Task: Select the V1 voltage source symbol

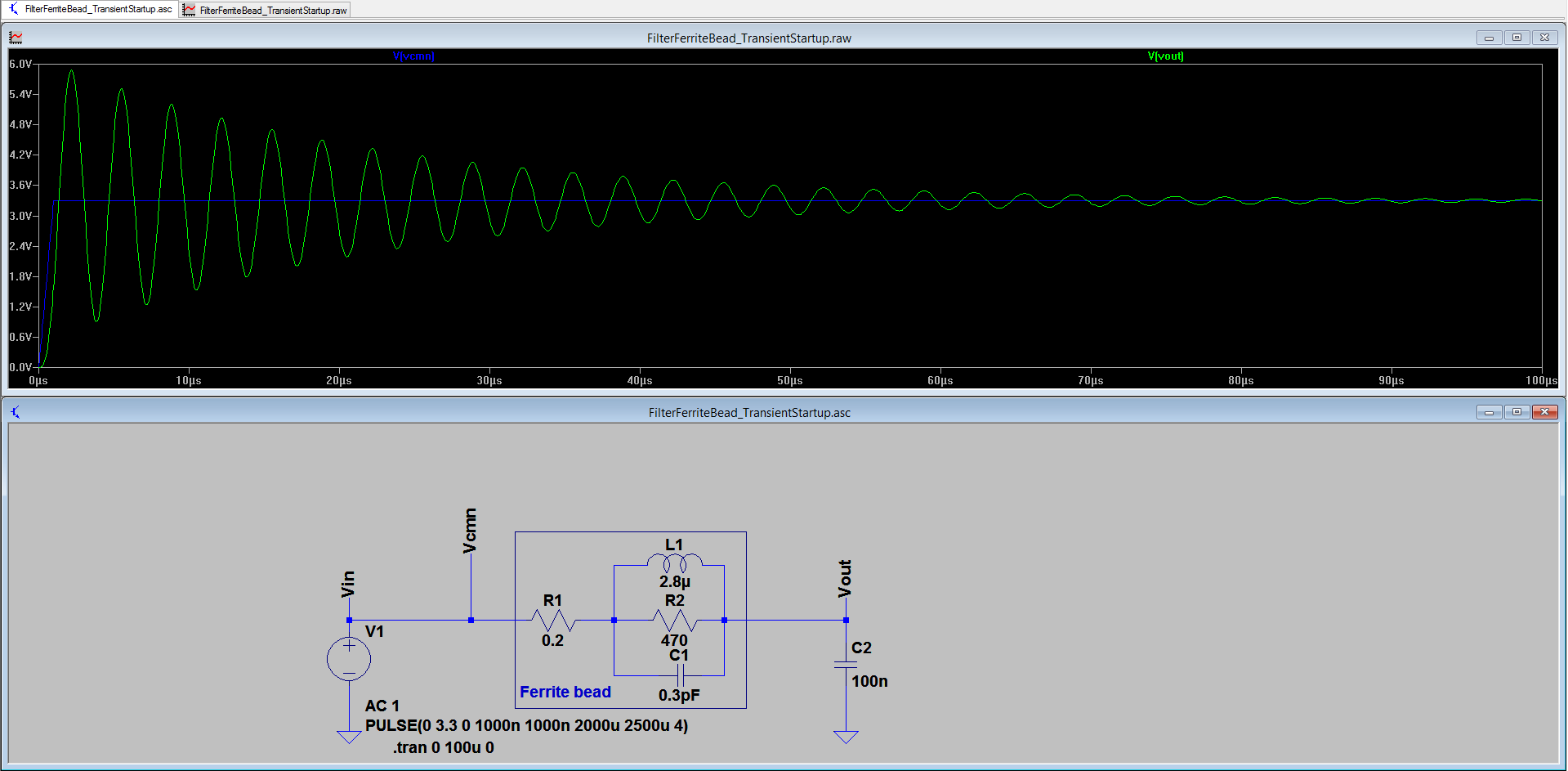Action: [349, 659]
